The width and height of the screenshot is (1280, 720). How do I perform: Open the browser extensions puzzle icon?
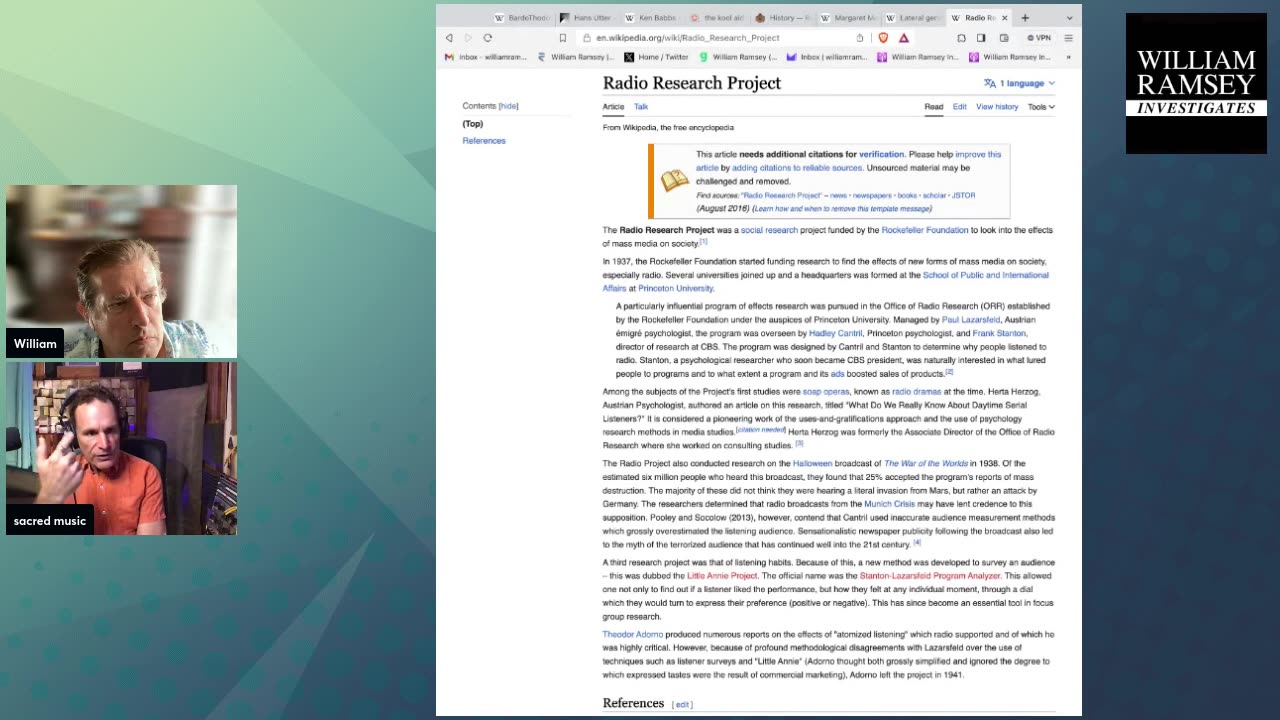961,38
